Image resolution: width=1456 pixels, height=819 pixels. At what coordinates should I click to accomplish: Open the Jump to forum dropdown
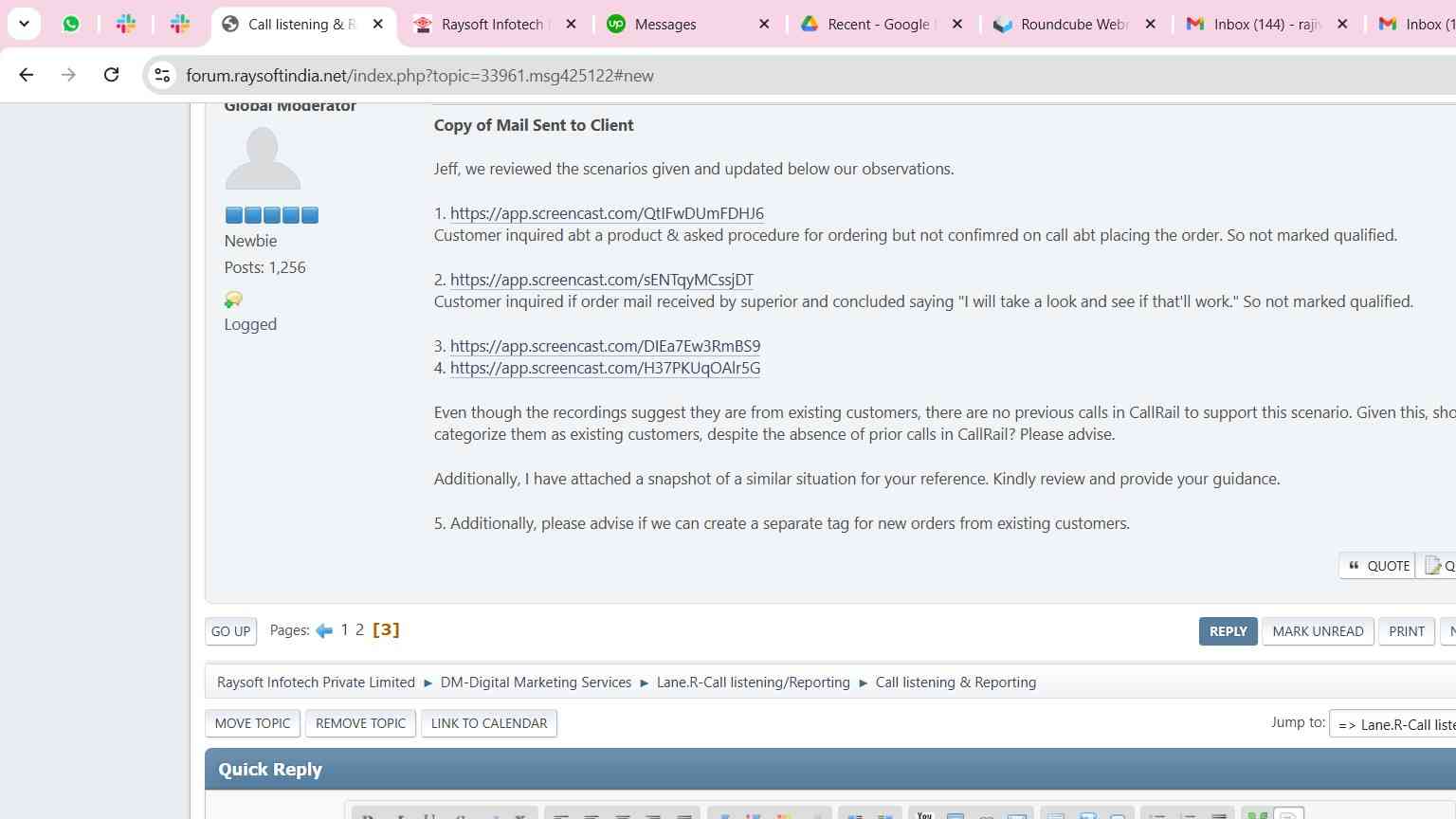1393,724
